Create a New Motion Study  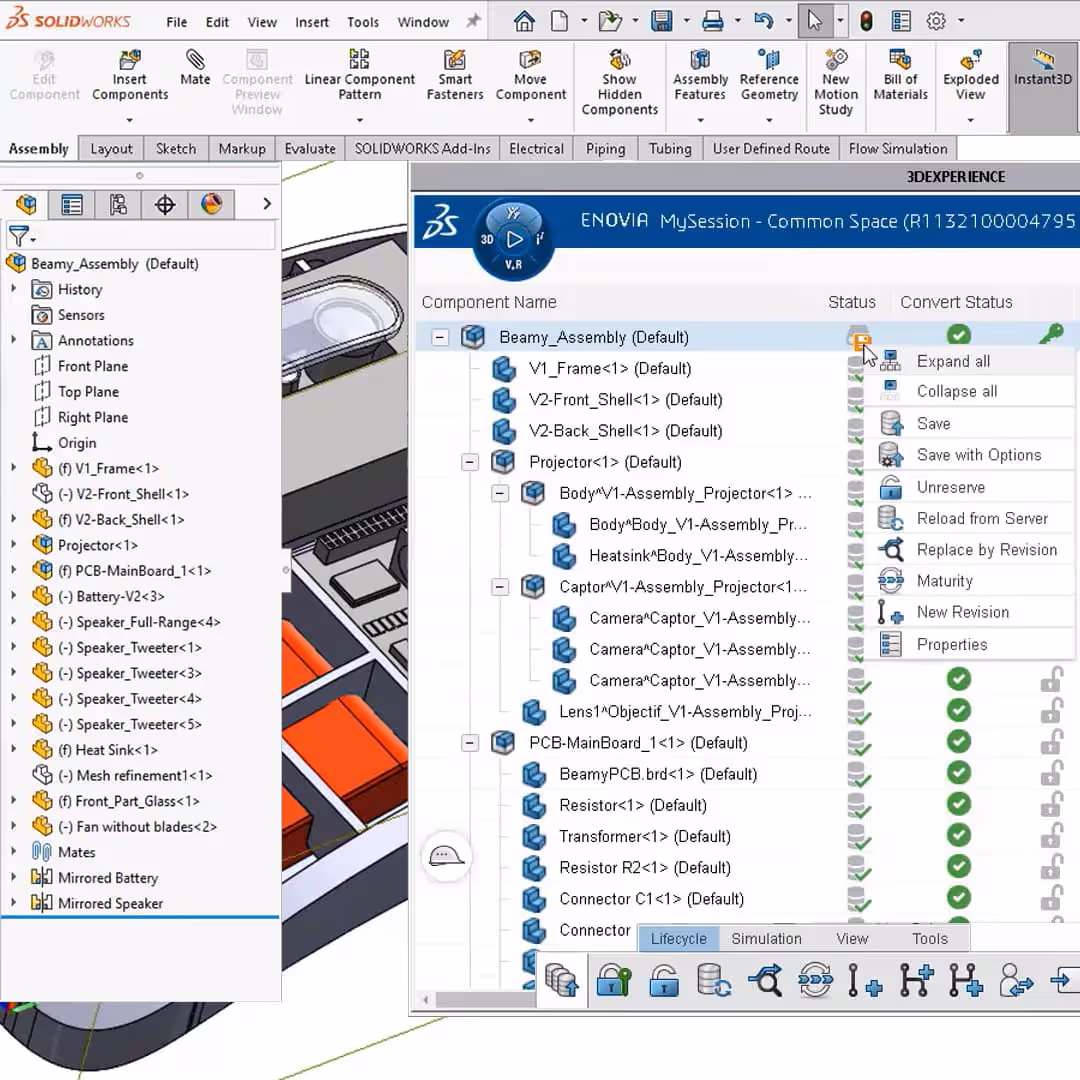[x=835, y=83]
